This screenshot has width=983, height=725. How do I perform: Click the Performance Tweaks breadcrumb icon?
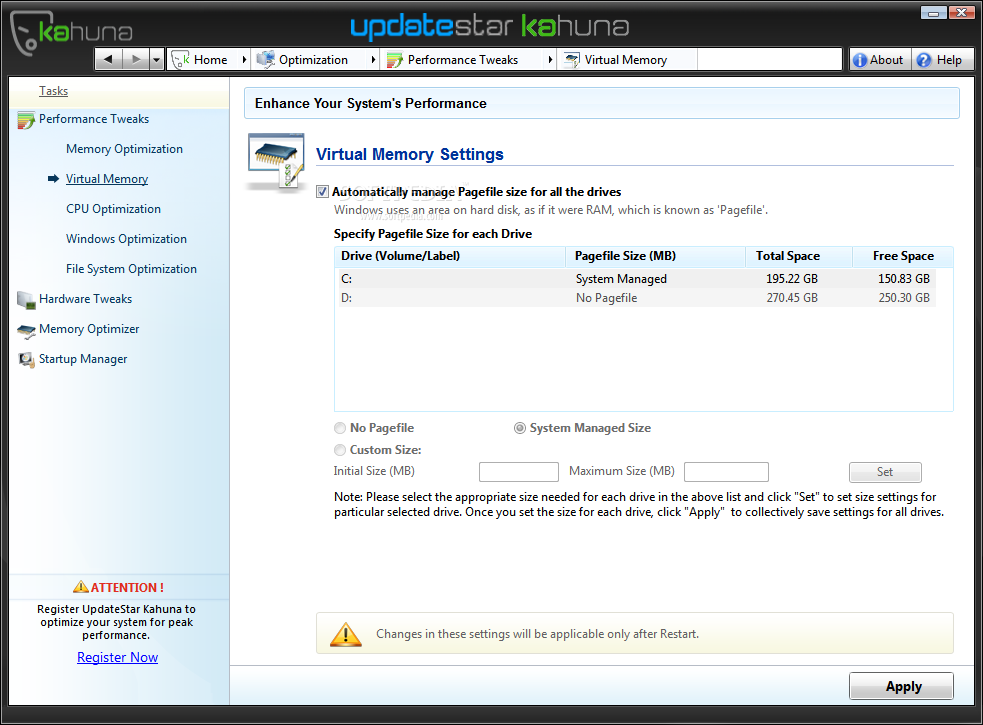pos(395,60)
